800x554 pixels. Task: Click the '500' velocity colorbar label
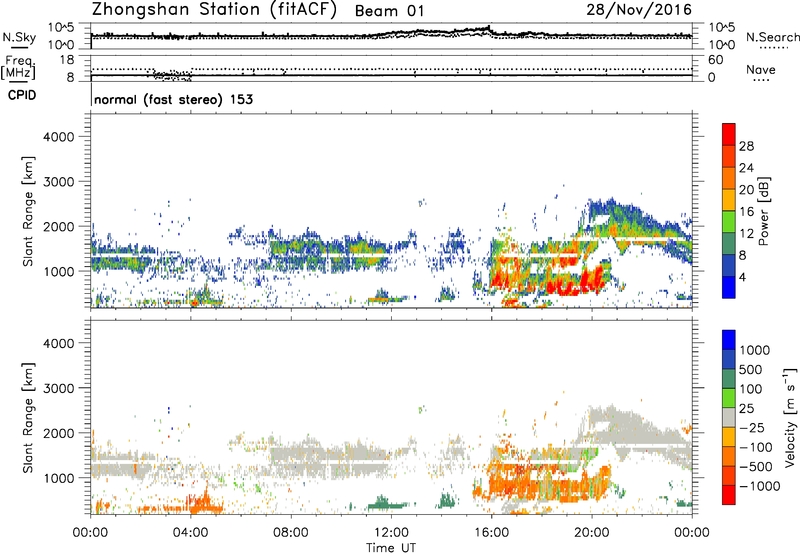[751, 370]
